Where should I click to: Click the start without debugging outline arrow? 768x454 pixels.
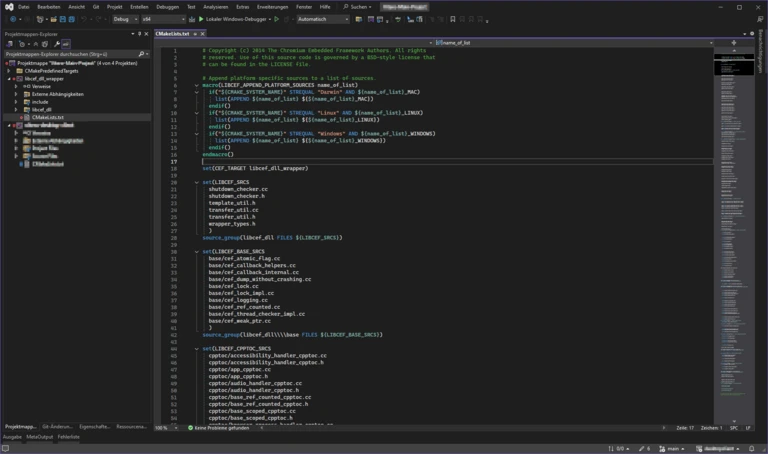277,19
